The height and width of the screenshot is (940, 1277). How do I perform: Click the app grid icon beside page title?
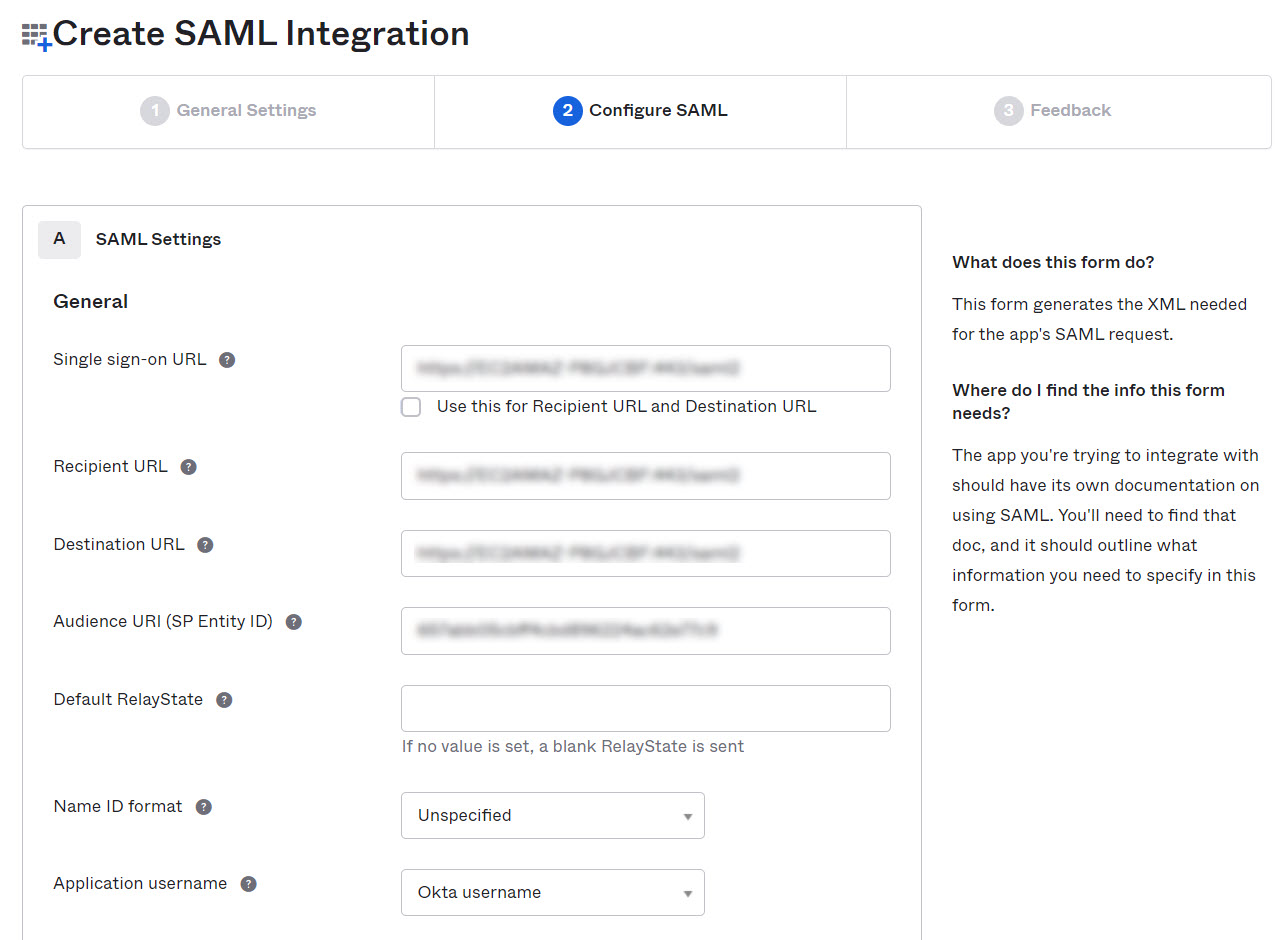tap(36, 37)
